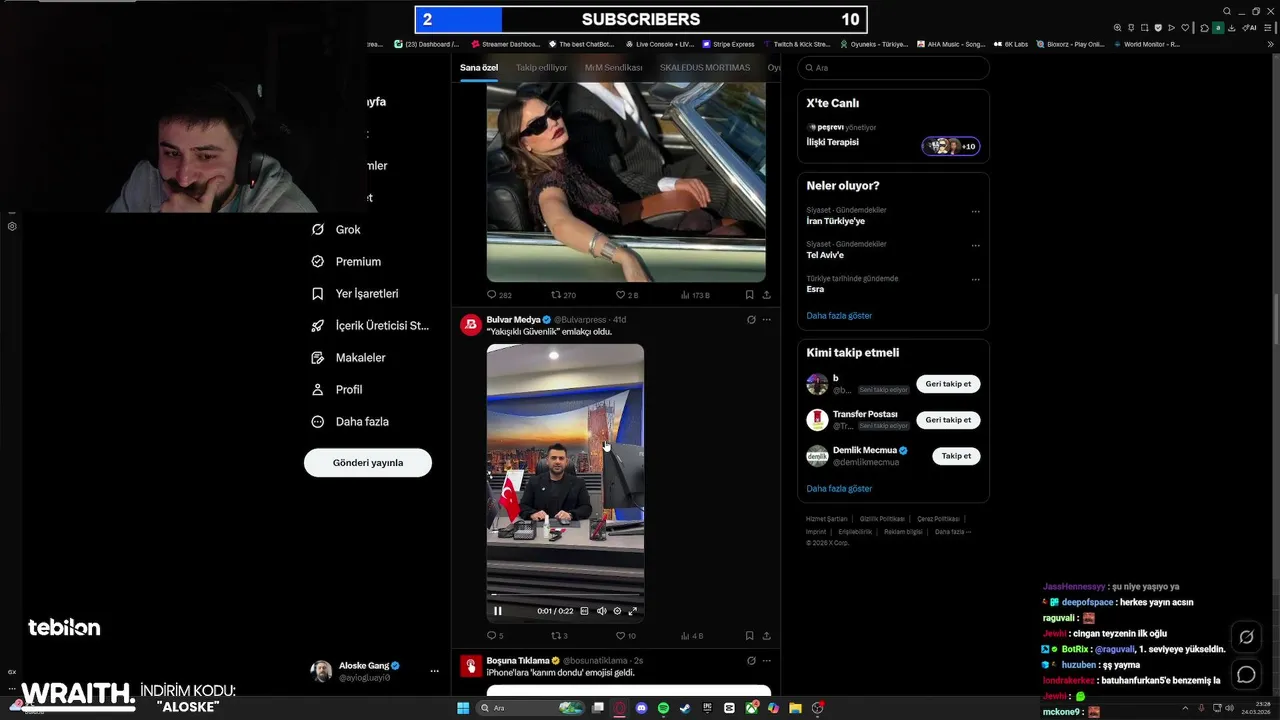Switch to SKALEDUS MORTIMAS tab
1280x720 pixels.
(x=705, y=68)
